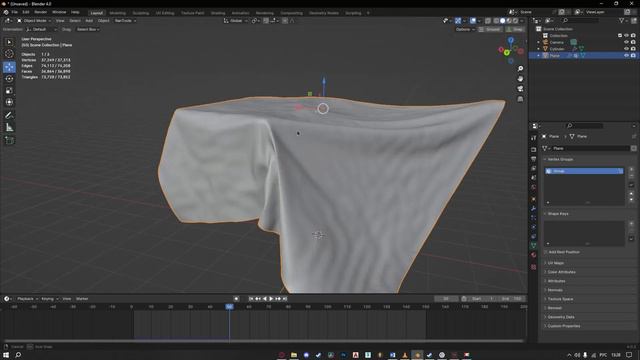This screenshot has width=640, height=360.
Task: Switch to the Shading workspace tab
Action: click(218, 13)
